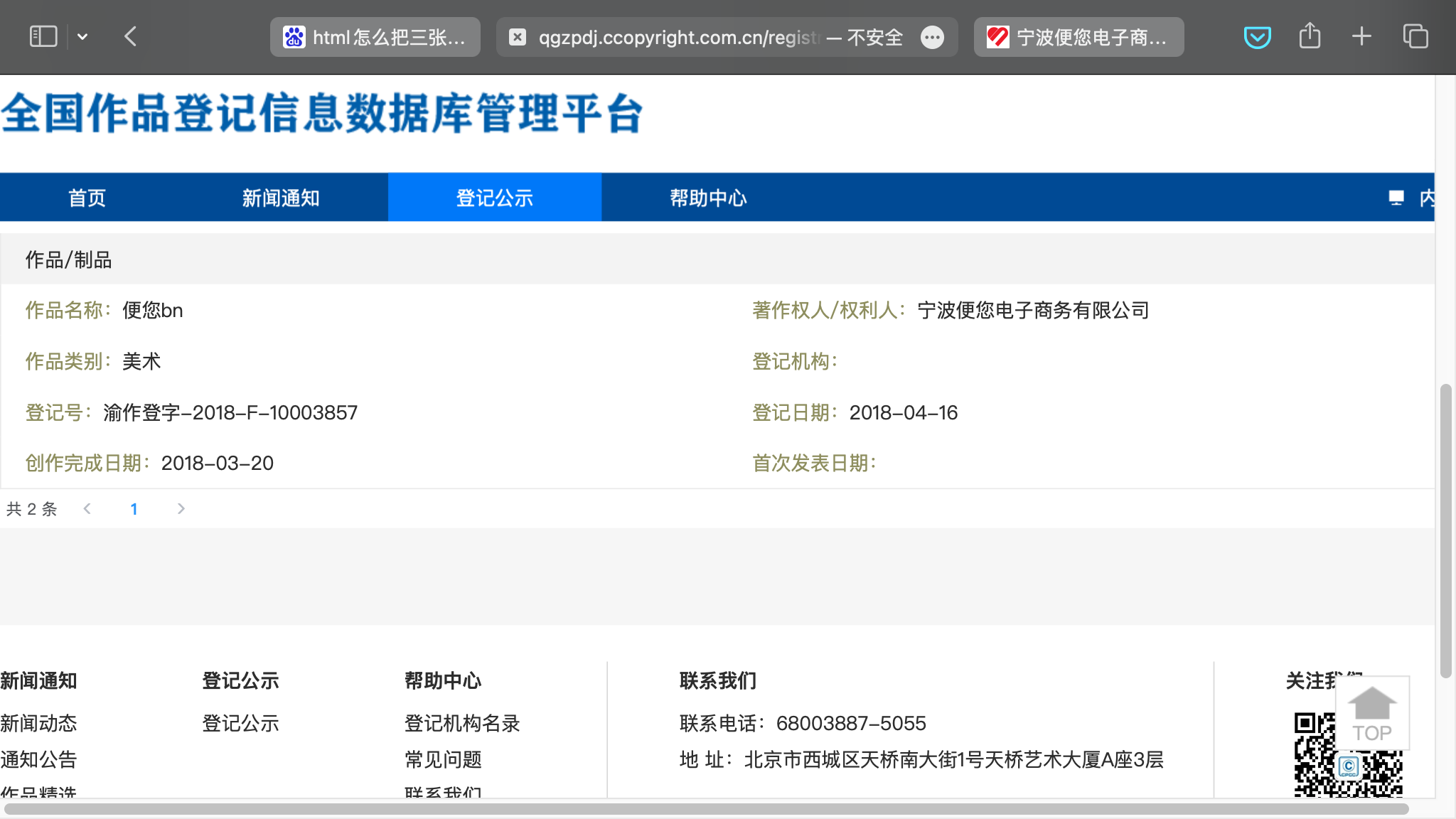Viewport: 1456px width, 819px height.
Task: Open the 首页 navigation item
Action: (87, 198)
